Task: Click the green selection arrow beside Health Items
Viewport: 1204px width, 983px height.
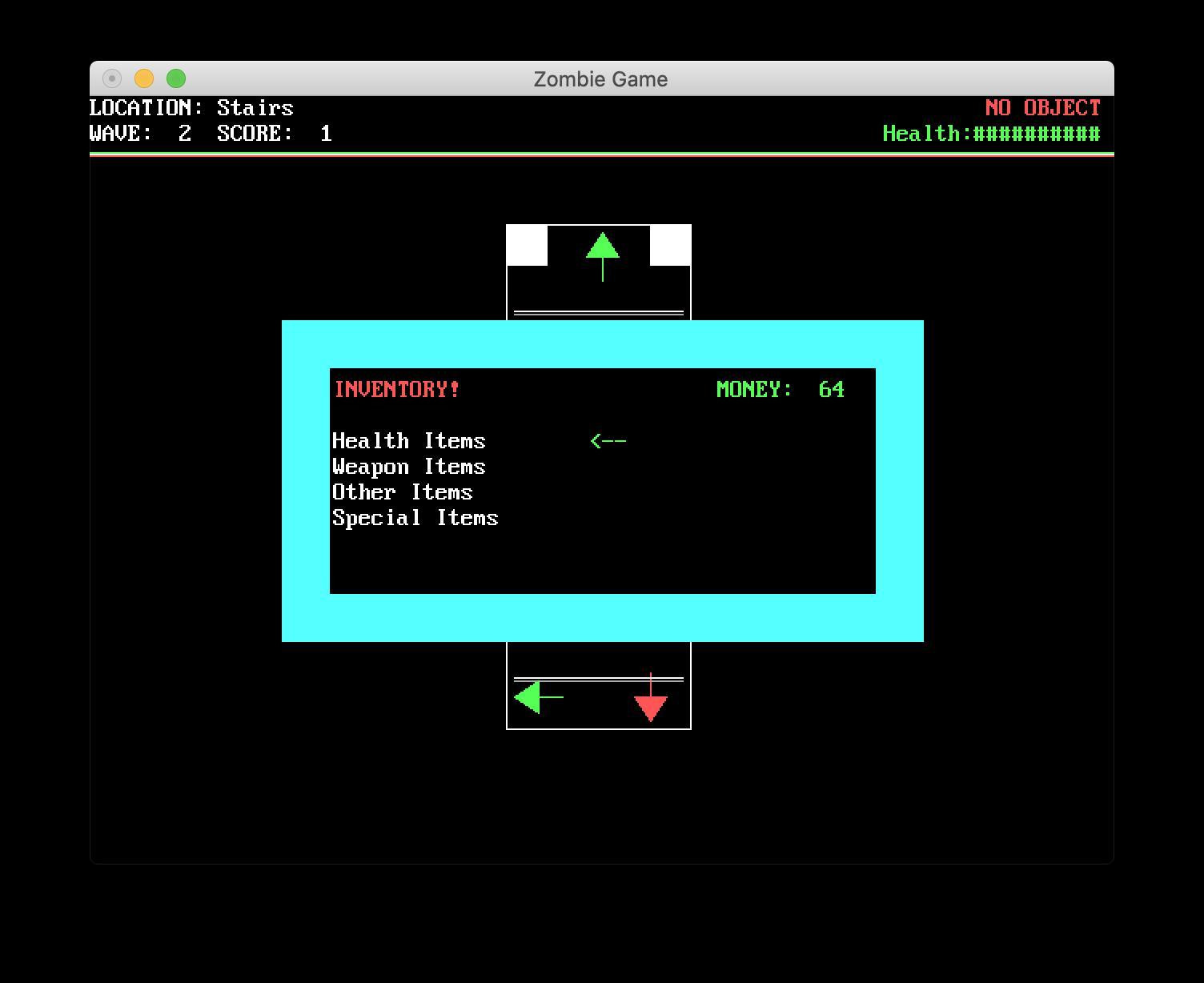Action: click(608, 441)
